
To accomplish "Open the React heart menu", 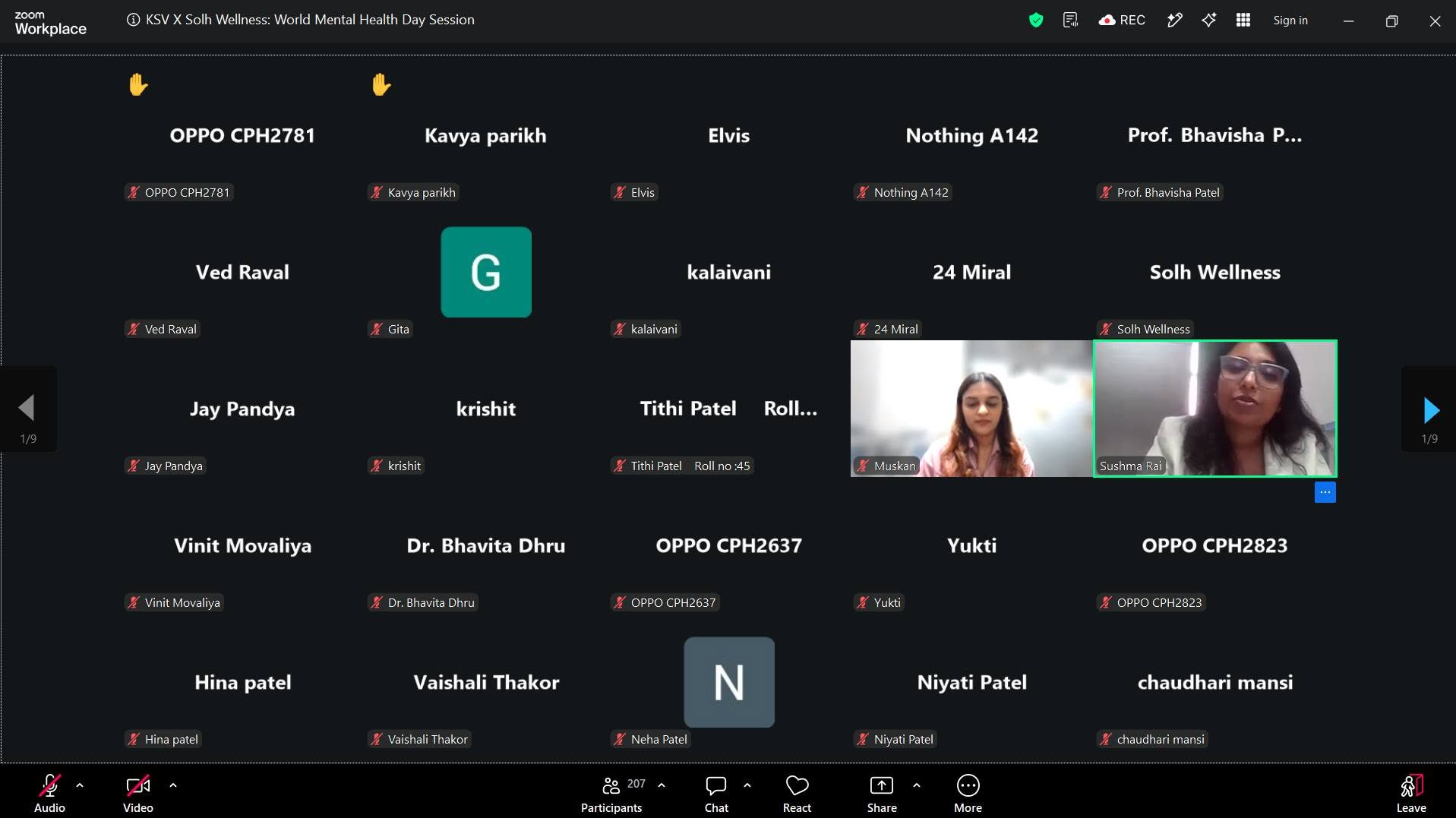I will coord(797,793).
